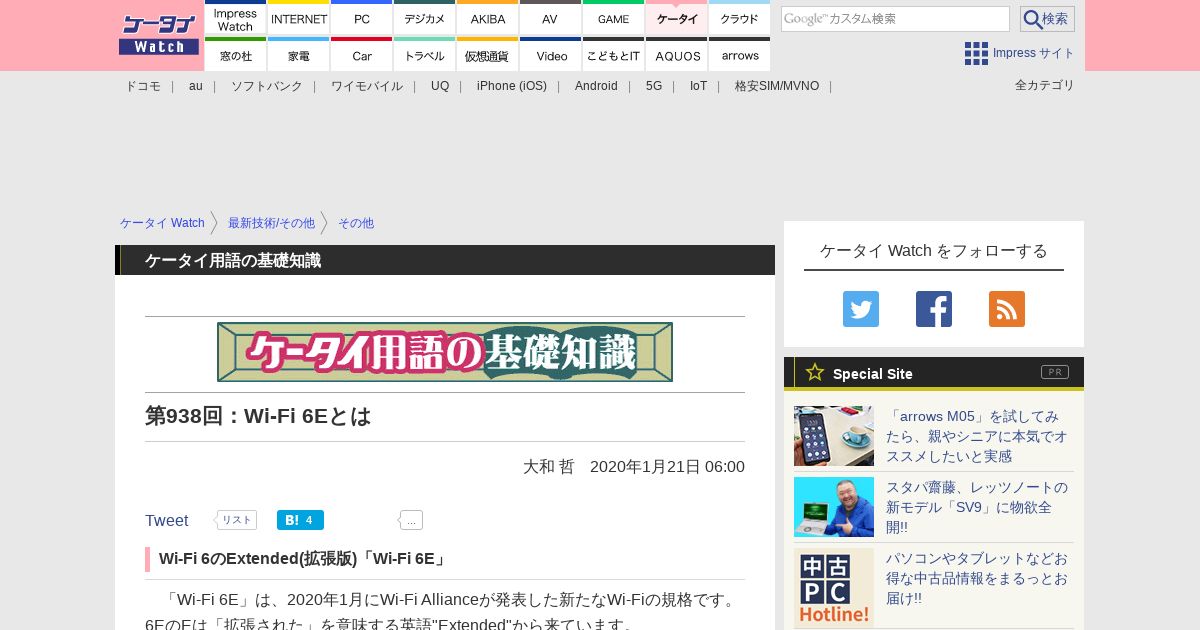The width and height of the screenshot is (1200, 630).
Task: Click the ケータイ用語の基礎知識 section header
Action: click(x=445, y=260)
